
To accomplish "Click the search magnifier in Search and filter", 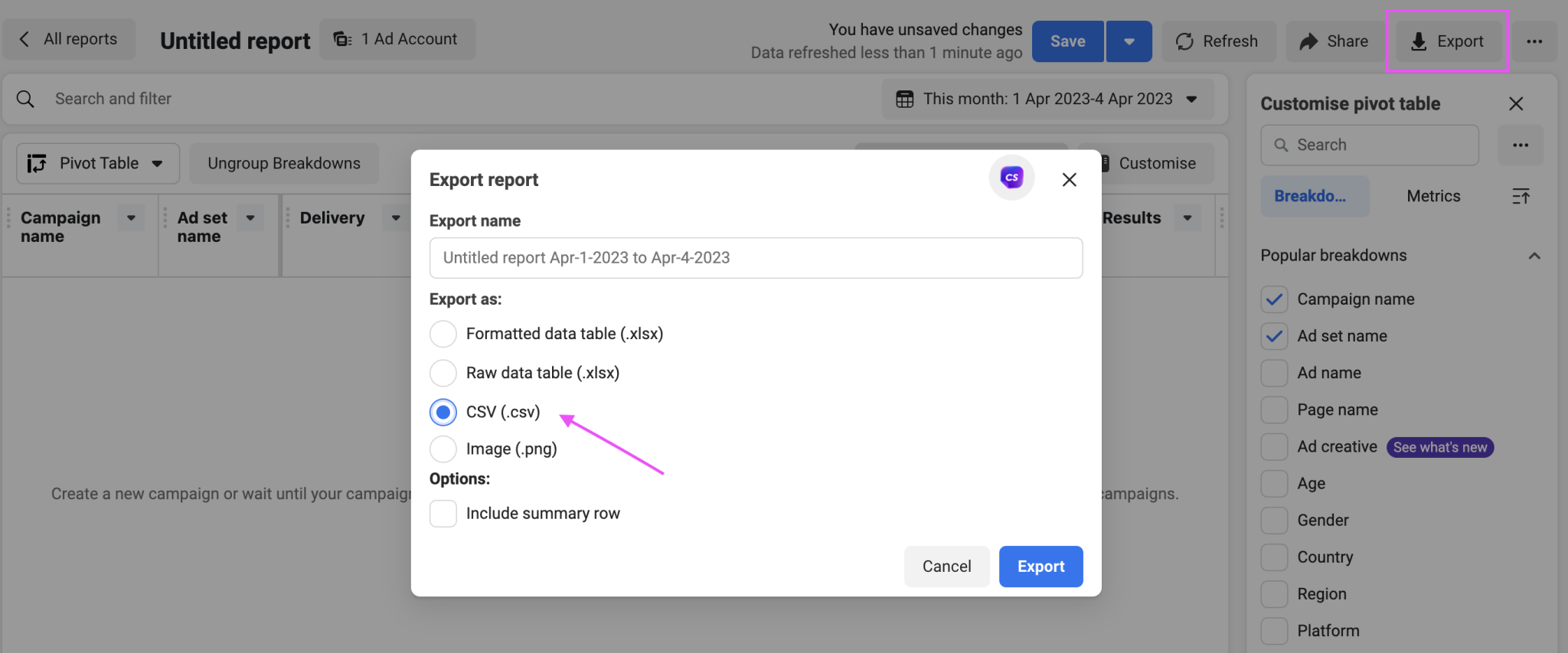I will (x=25, y=98).
